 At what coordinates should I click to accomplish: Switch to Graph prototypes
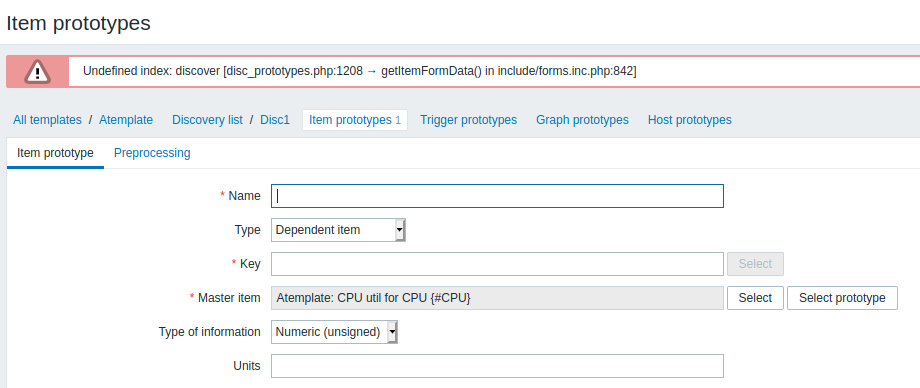pyautogui.click(x=582, y=120)
